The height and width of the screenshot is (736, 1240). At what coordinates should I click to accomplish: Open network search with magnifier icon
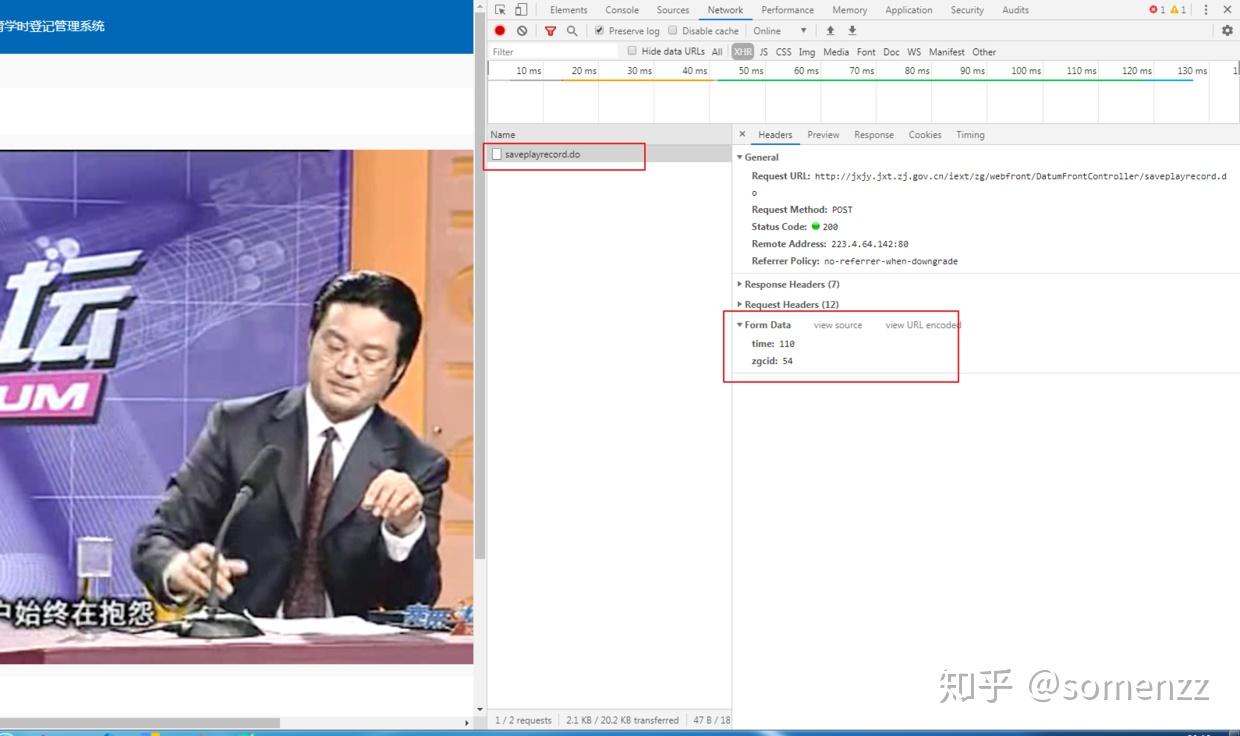[571, 31]
